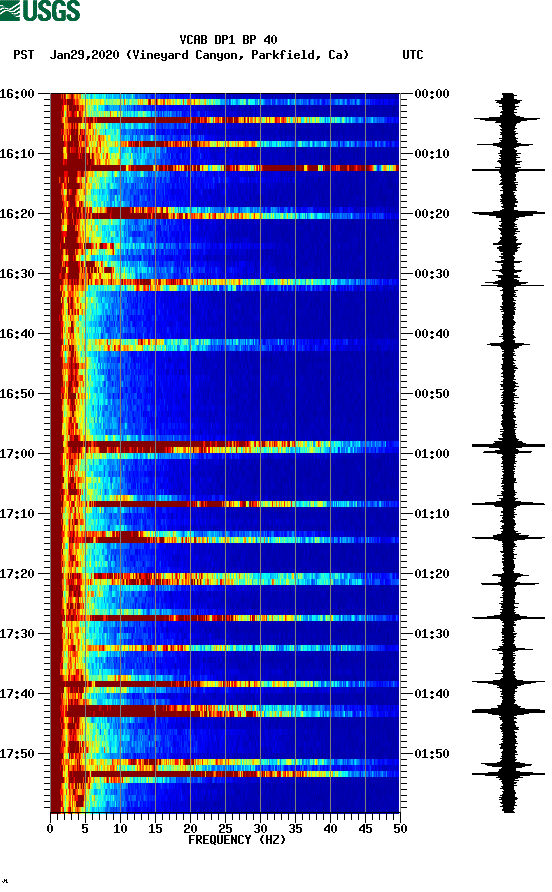Image resolution: width=552 pixels, height=892 pixels.
Task: Click the '16:10' PST time label
Action: [x=17, y=154]
